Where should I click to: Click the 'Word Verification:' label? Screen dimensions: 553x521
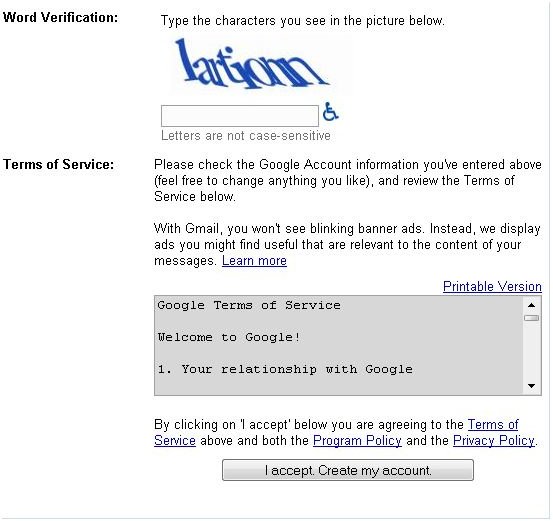tap(60, 17)
